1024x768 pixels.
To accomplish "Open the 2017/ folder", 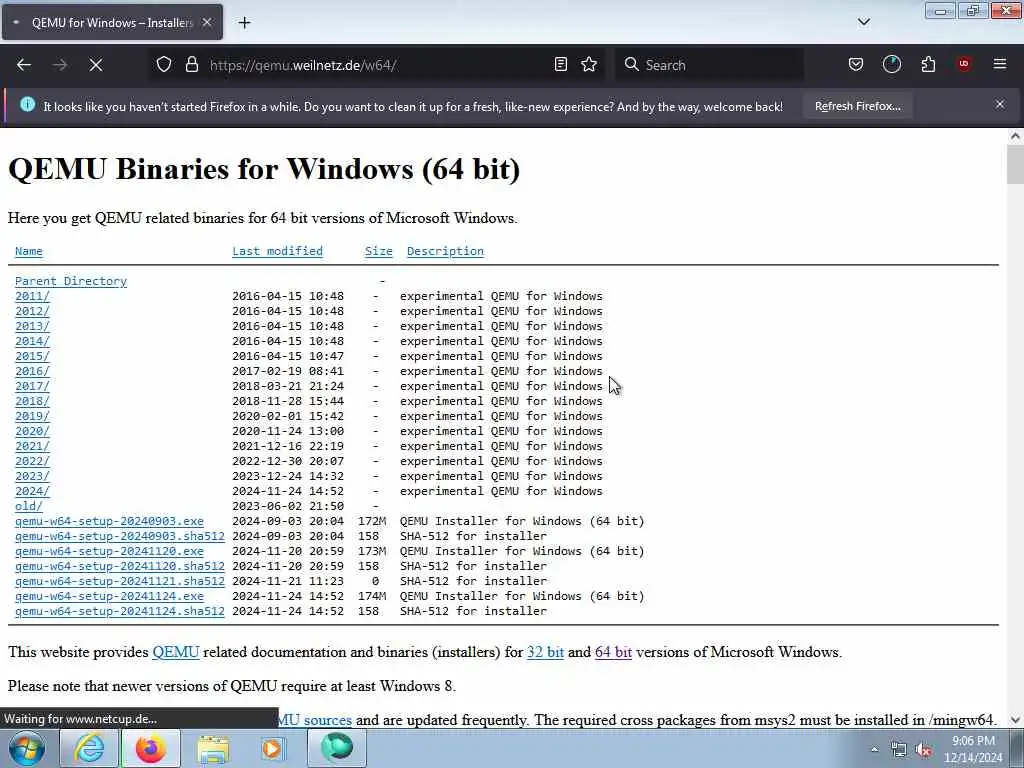I will 32,387.
